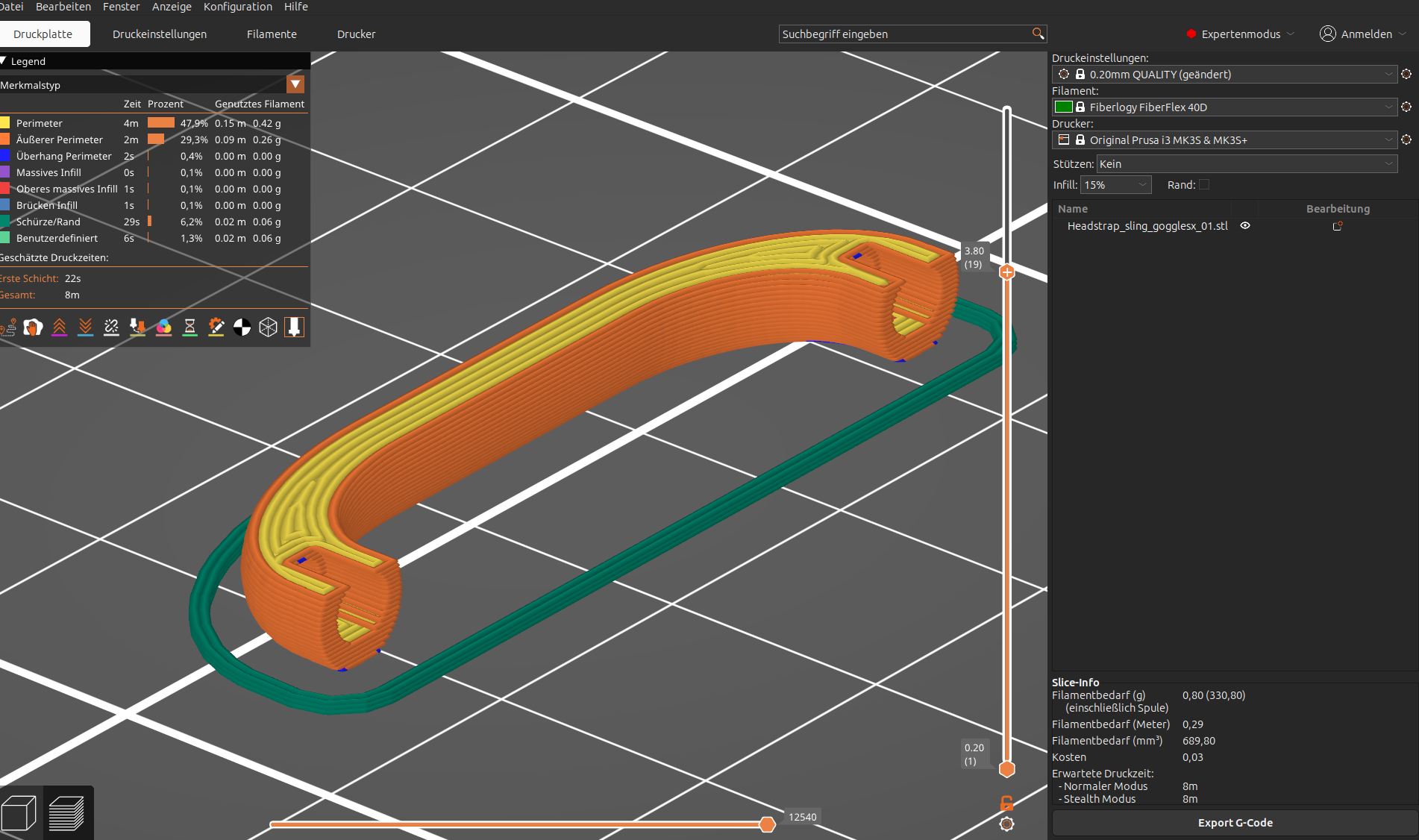1419x840 pixels.
Task: Toggle tool changes display icon
Action: click(x=138, y=327)
